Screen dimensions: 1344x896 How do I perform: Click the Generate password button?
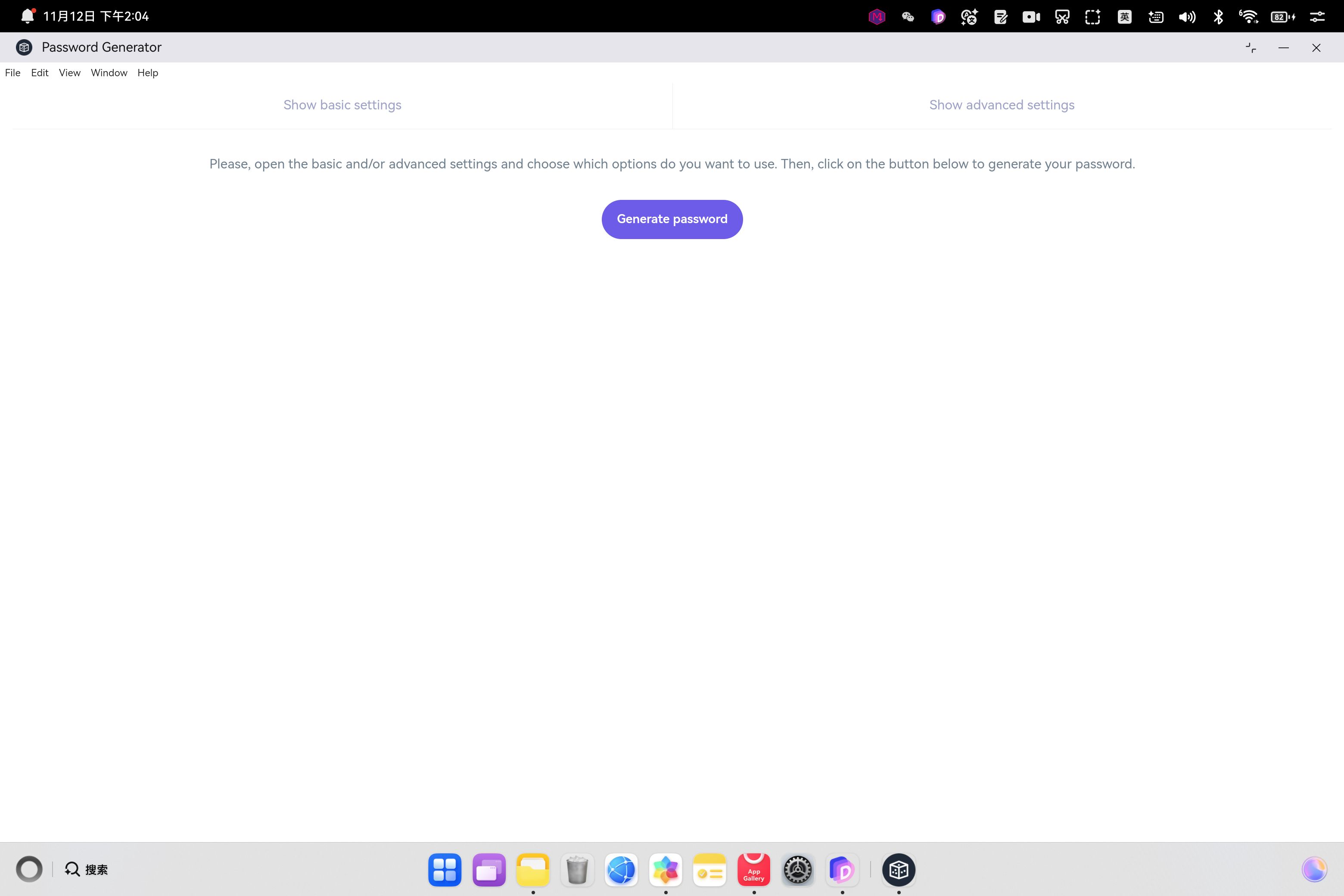pyautogui.click(x=672, y=219)
